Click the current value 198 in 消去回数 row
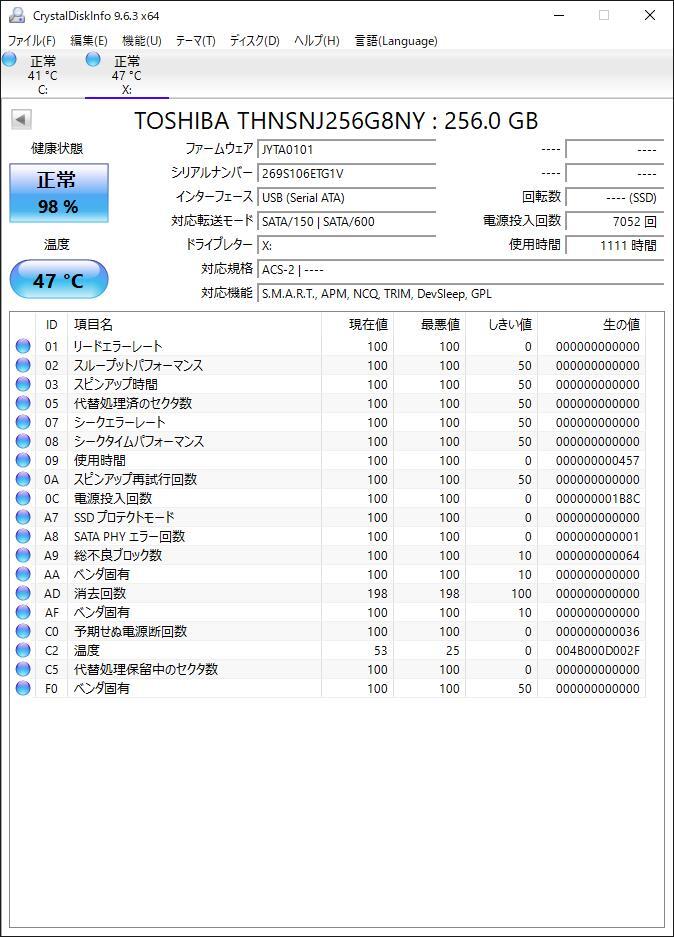This screenshot has width=674, height=937. tap(377, 593)
